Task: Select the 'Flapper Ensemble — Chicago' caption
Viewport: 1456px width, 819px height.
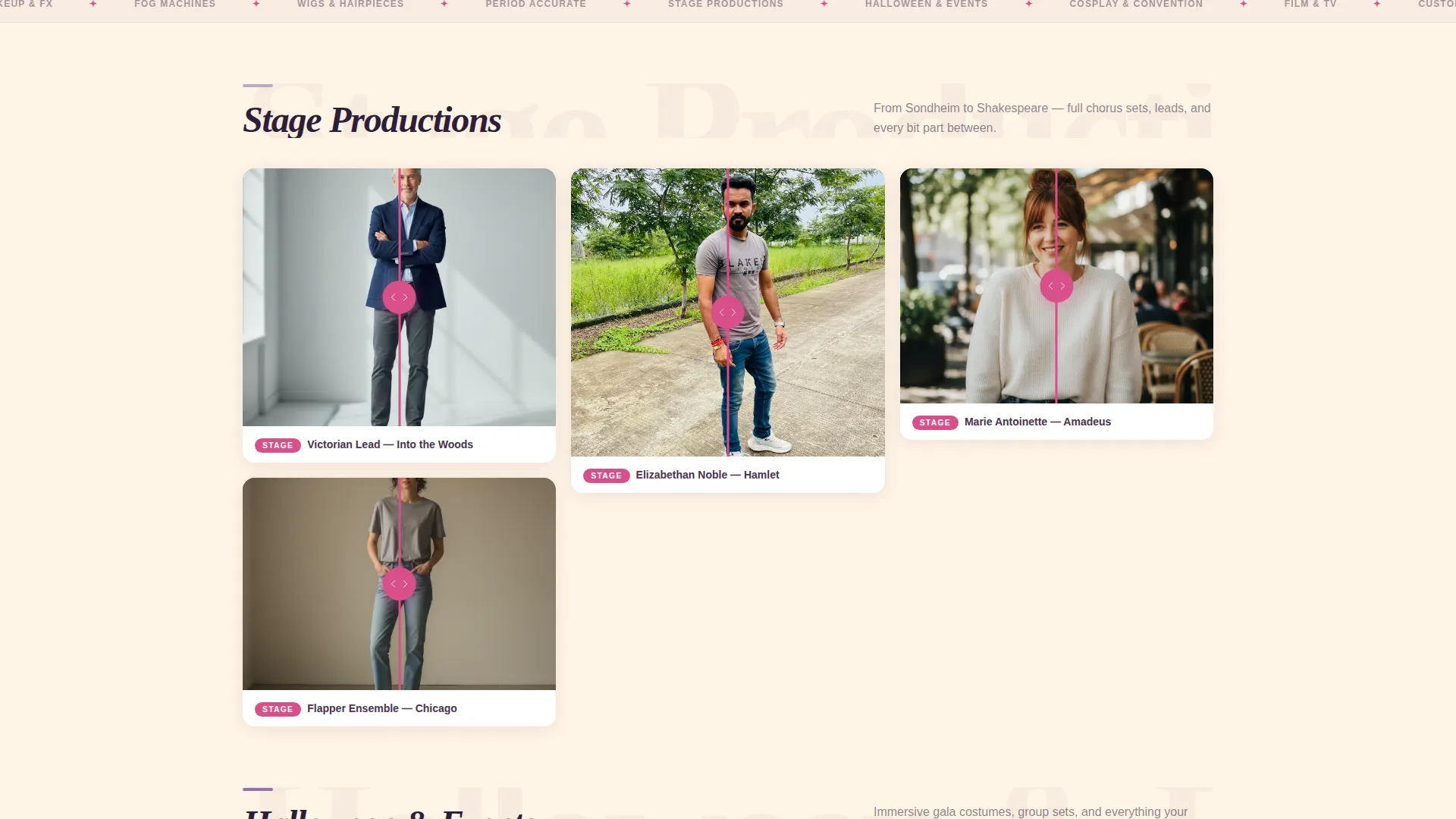Action: coord(382,708)
